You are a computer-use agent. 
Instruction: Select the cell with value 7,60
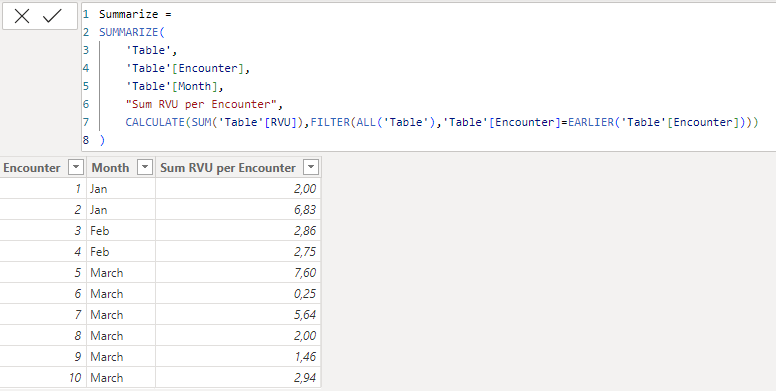point(239,273)
